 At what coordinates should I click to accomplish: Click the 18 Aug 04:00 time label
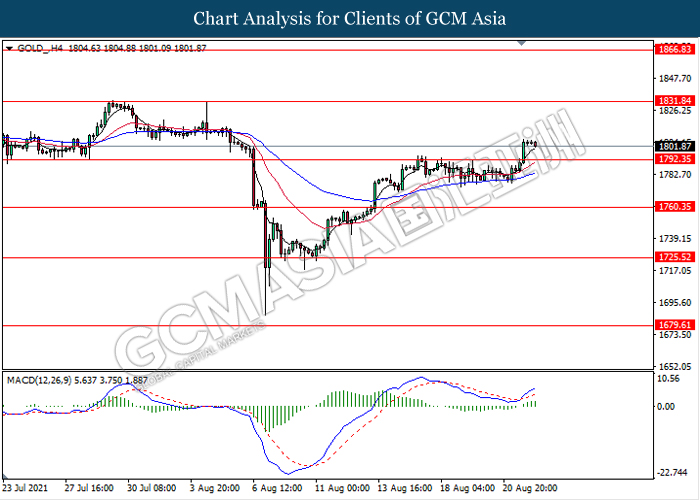[467, 488]
